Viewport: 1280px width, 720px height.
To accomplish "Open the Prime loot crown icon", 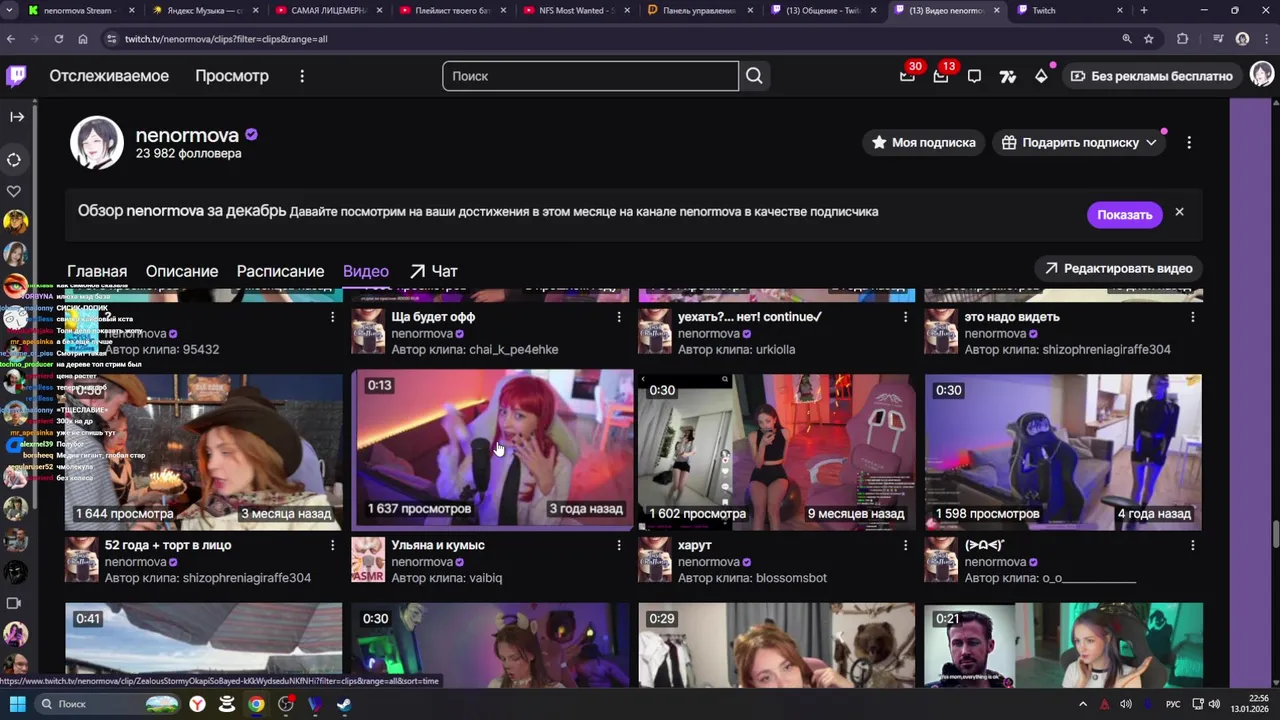I will (907, 76).
